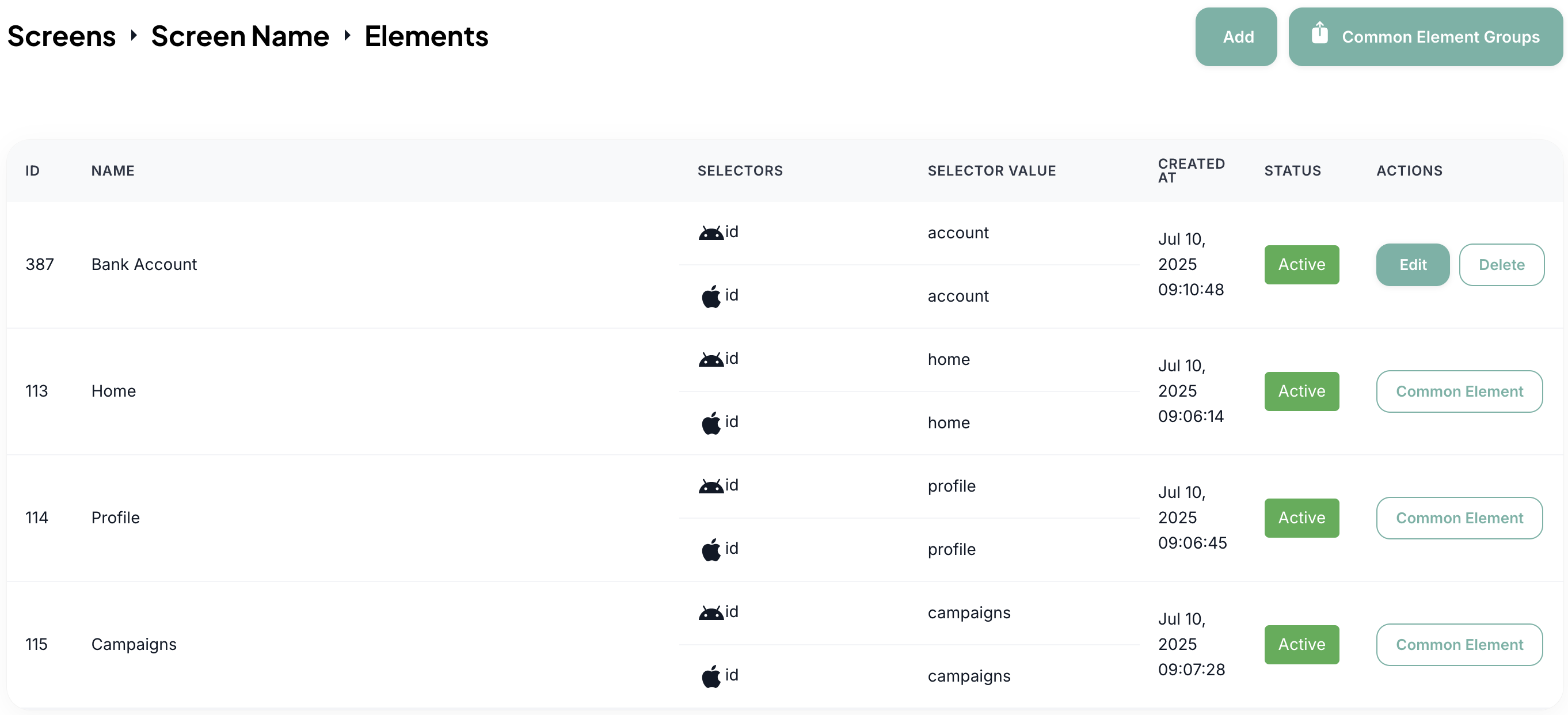This screenshot has width=1568, height=715.
Task: Click the Apple icon in Bank Account row
Action: [710, 296]
